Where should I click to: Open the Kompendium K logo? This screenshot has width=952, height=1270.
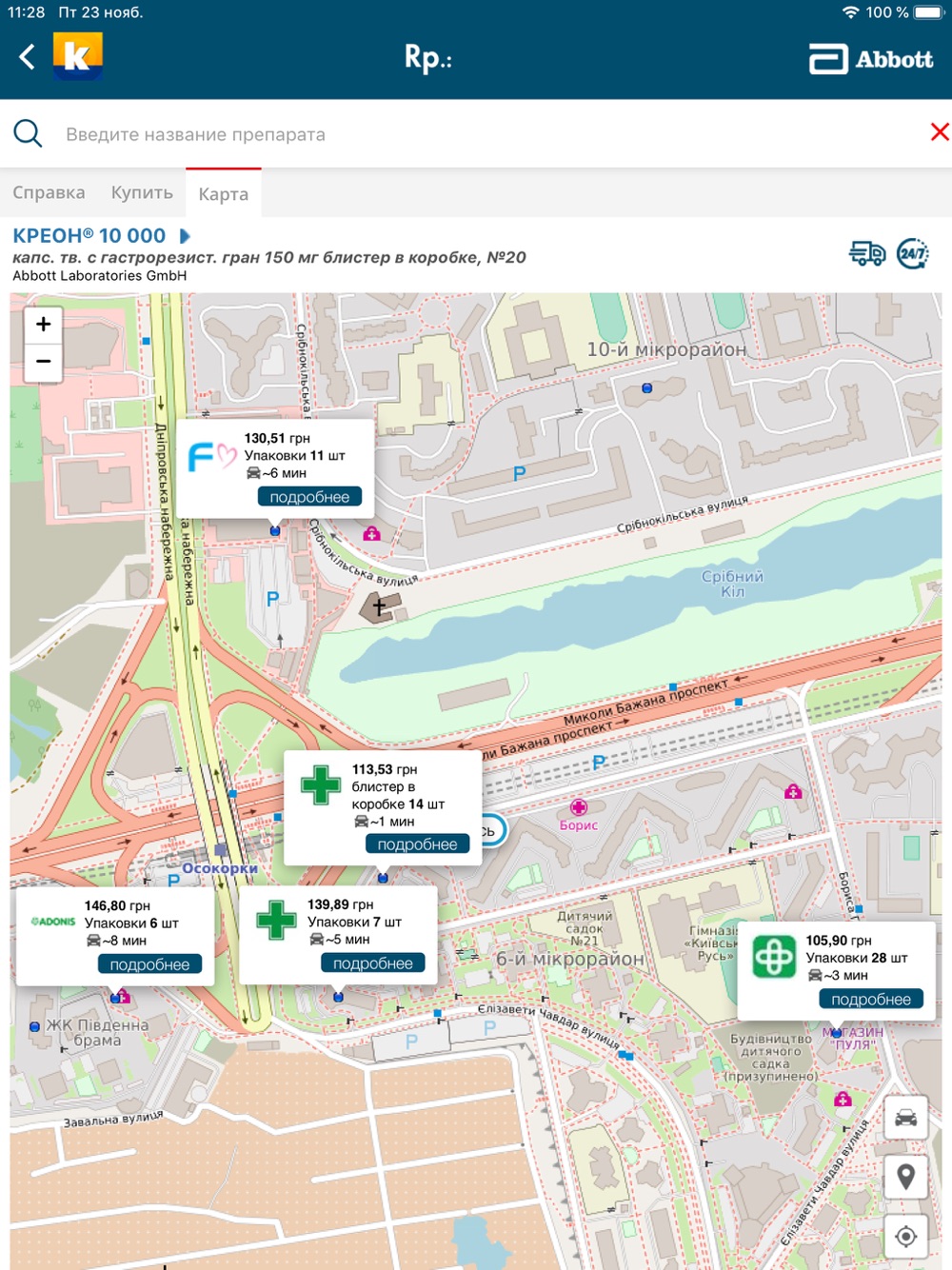point(77,56)
